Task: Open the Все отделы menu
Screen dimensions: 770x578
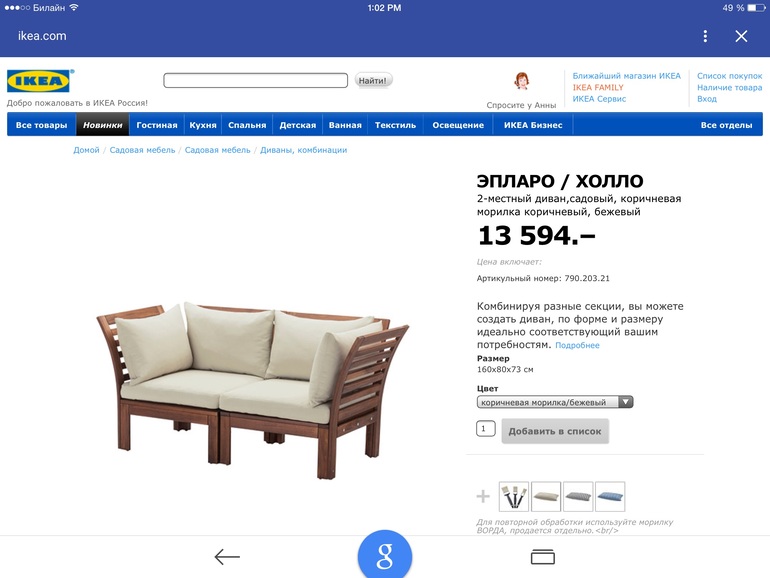Action: 726,125
